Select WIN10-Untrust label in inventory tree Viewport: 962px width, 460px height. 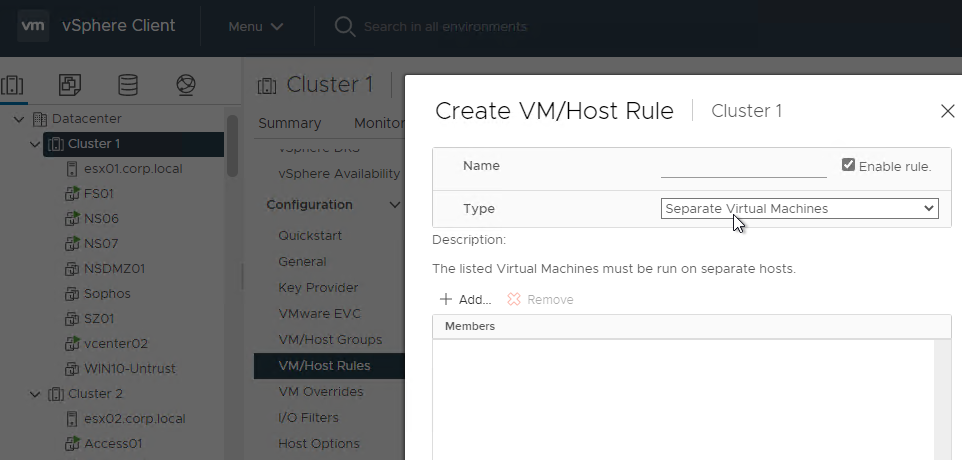tap(129, 369)
